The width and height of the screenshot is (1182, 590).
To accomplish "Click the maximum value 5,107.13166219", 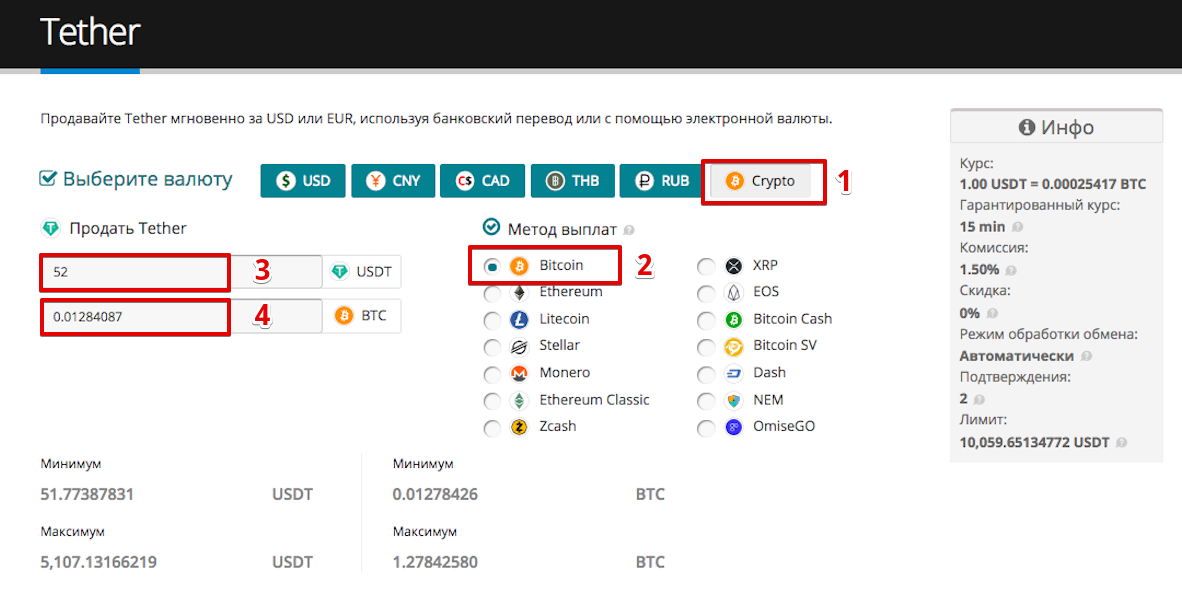I will [99, 562].
